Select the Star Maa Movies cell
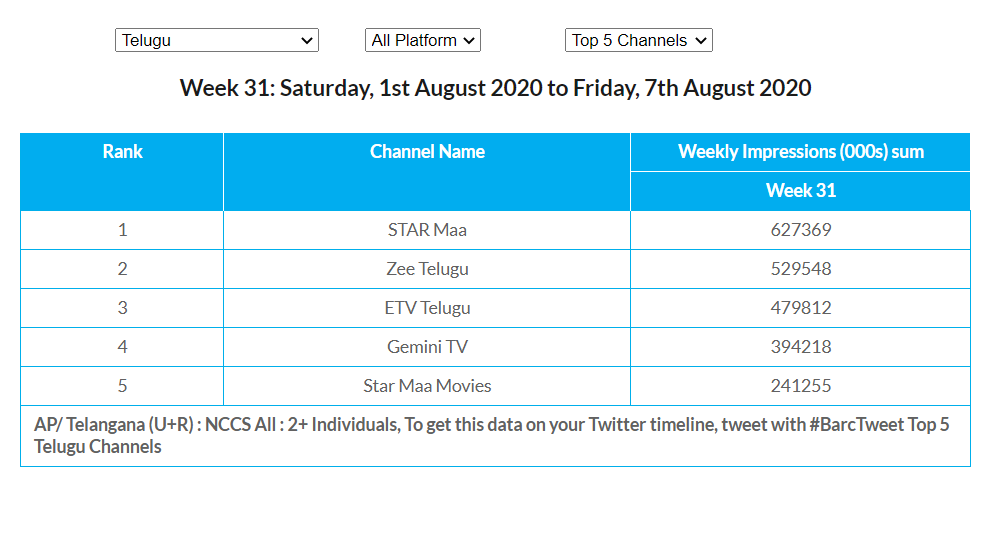985x545 pixels. pyautogui.click(x=427, y=386)
